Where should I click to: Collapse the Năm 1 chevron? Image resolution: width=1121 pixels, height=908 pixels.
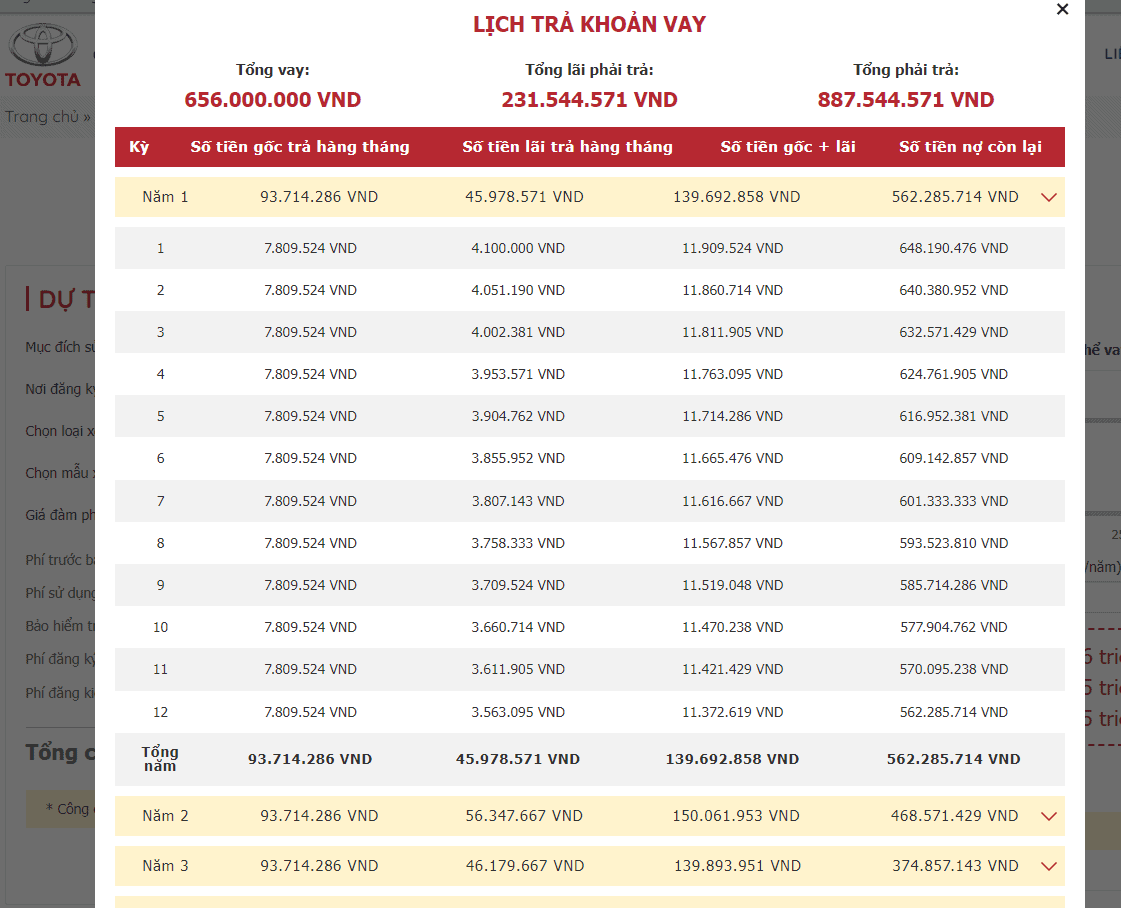point(1048,197)
